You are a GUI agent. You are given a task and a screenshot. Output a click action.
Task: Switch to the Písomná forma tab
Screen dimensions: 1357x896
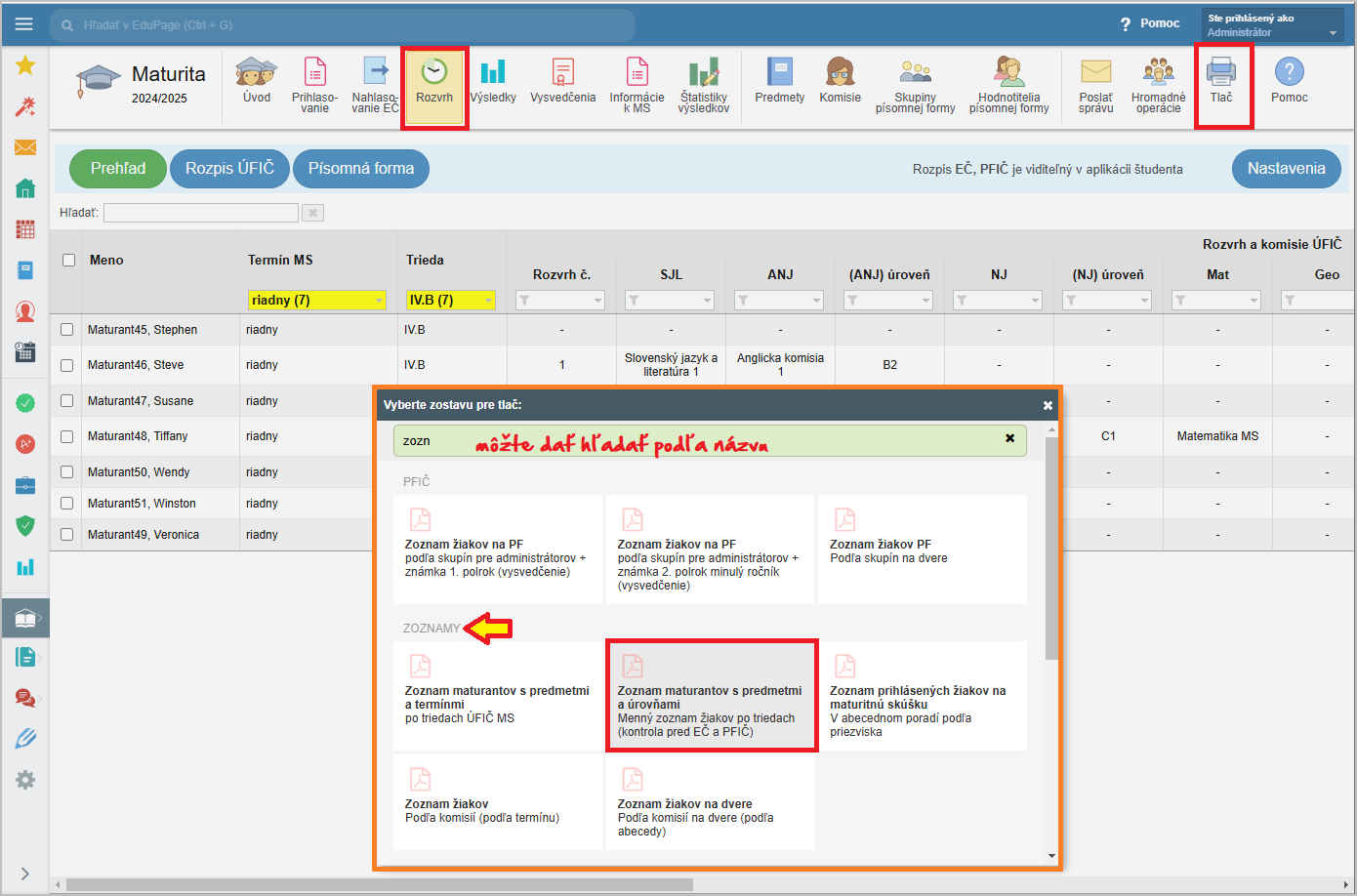[360, 169]
